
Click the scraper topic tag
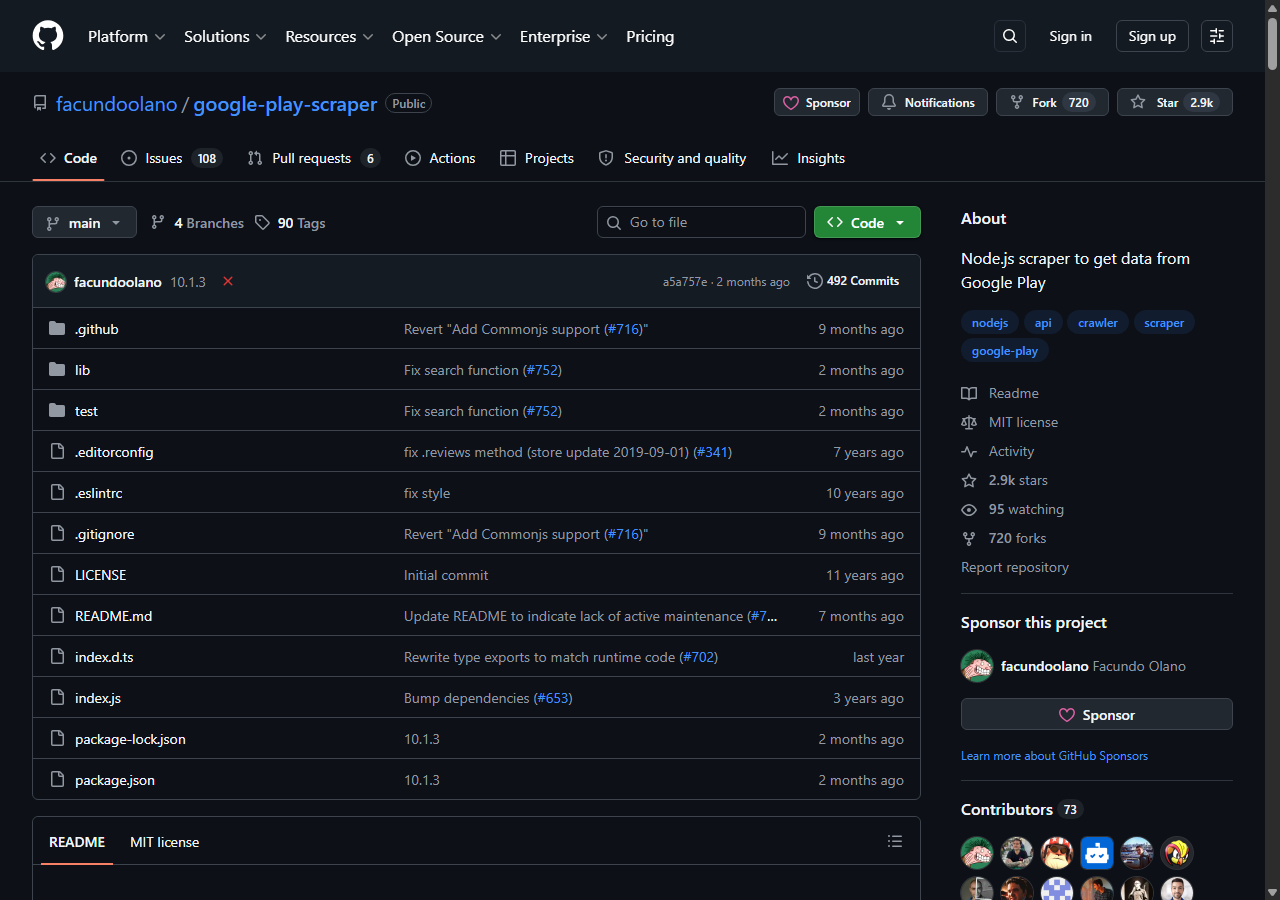click(x=1164, y=323)
